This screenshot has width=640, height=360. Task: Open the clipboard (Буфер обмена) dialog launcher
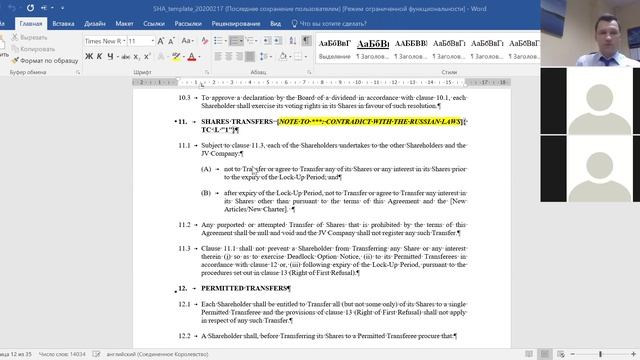(78, 72)
